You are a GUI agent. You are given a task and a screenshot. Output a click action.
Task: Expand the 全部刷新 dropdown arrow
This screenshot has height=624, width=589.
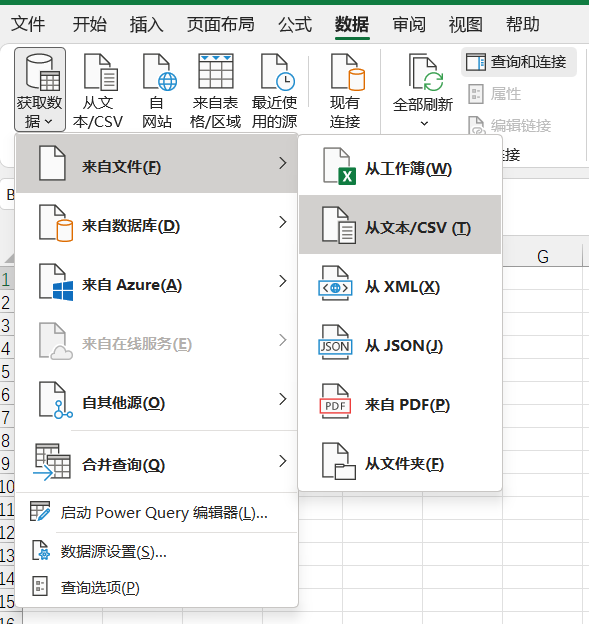424,123
